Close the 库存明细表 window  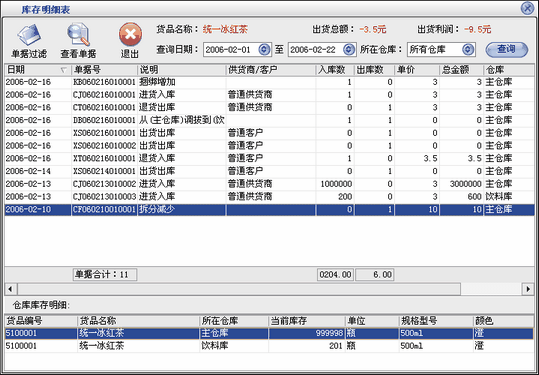(527, 8)
